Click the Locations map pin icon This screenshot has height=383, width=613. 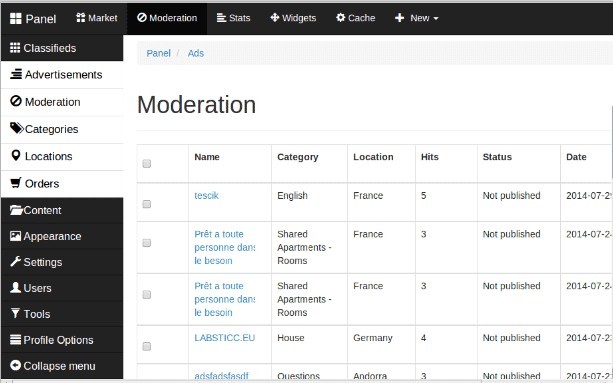pos(16,156)
